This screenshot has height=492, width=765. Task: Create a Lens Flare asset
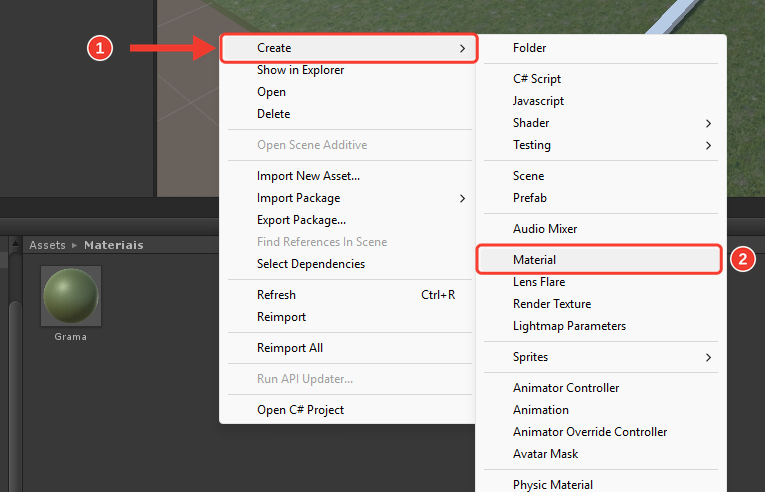(x=601, y=282)
